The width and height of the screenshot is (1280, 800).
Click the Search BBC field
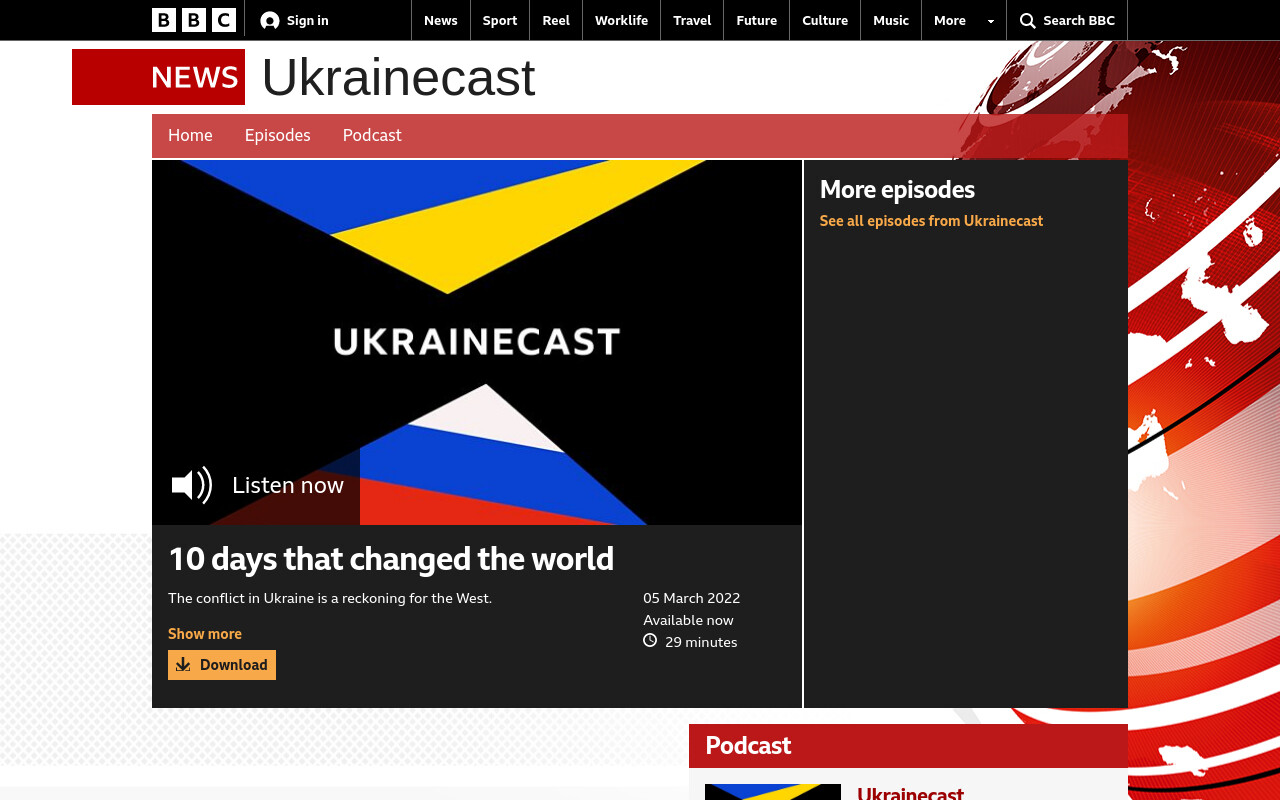click(x=1067, y=21)
